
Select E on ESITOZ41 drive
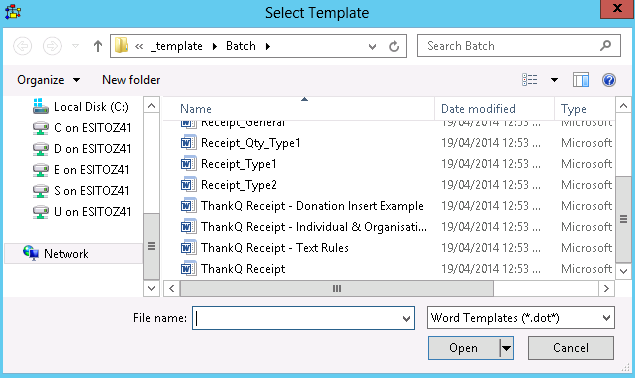(81, 170)
